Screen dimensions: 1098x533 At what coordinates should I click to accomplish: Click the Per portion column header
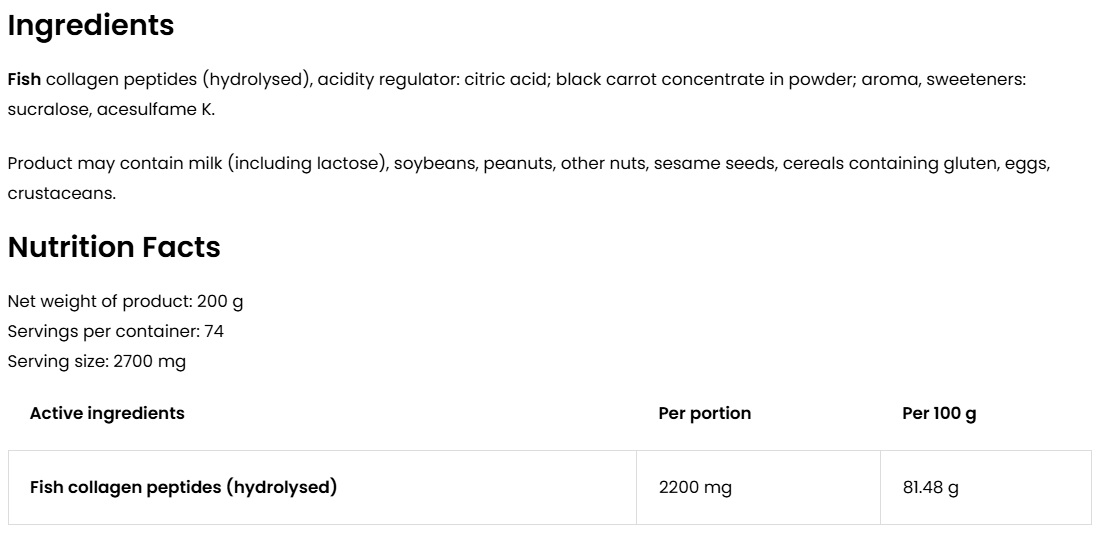(704, 414)
